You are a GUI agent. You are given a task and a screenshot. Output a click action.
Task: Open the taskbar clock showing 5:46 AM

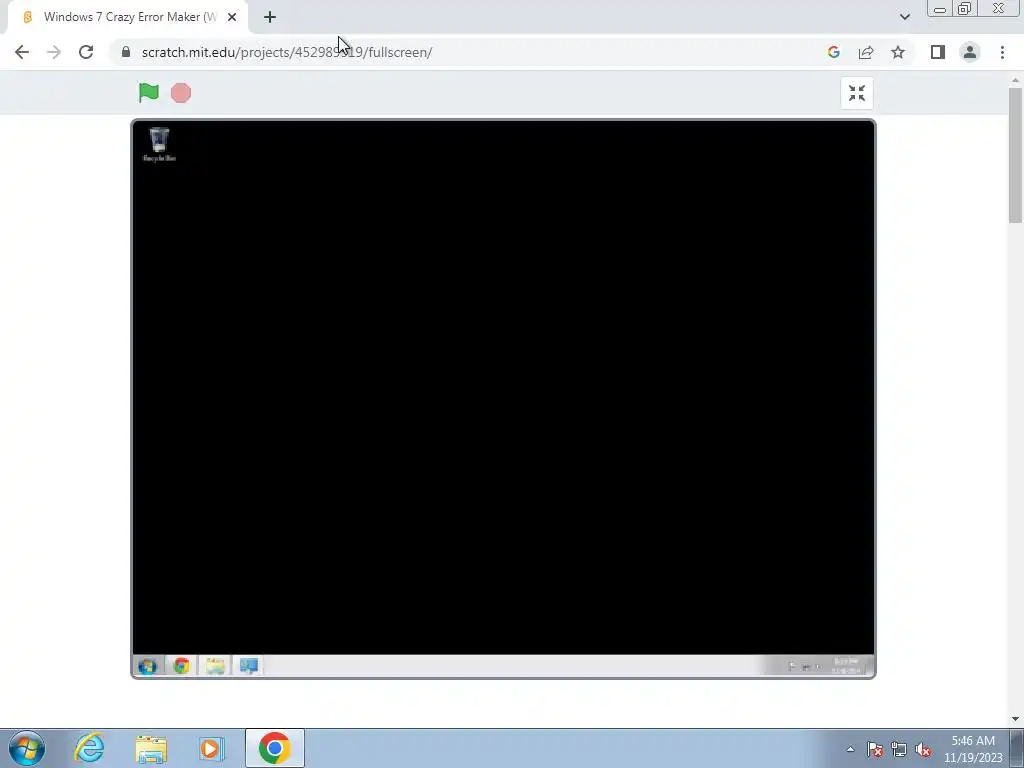click(973, 749)
